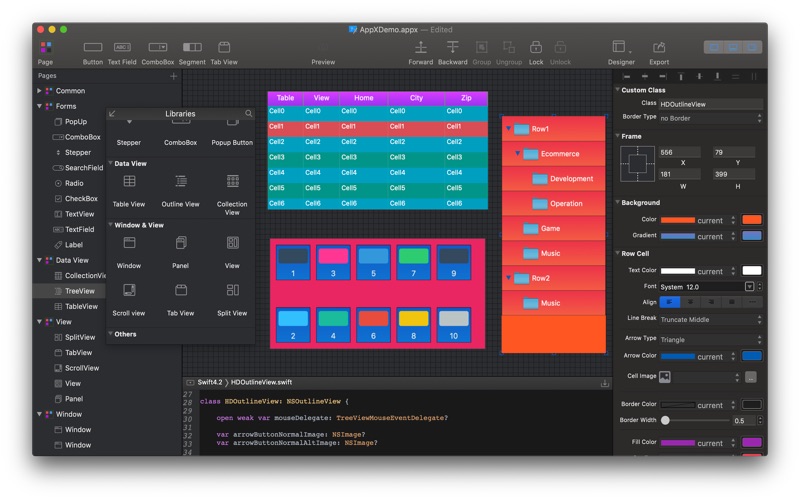Image resolution: width=800 pixels, height=500 pixels.
Task: Open the Arrow Type dropdown
Action: tap(711, 339)
